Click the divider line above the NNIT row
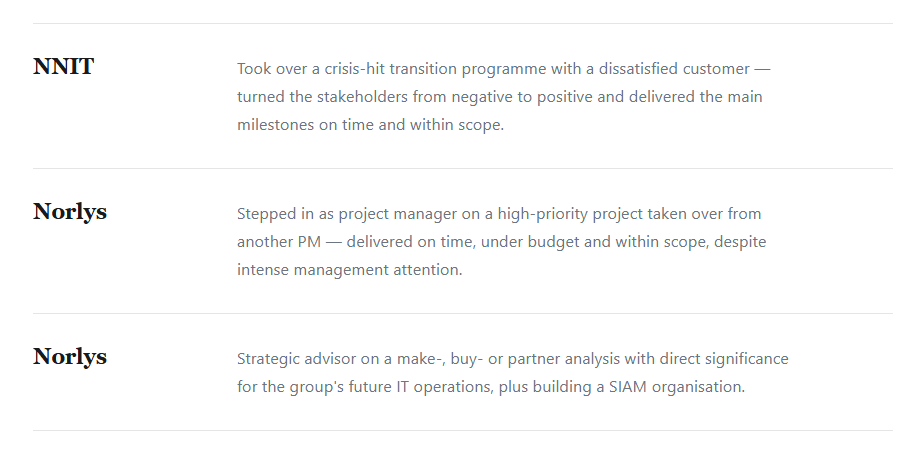This screenshot has width=919, height=464. (x=462, y=23)
